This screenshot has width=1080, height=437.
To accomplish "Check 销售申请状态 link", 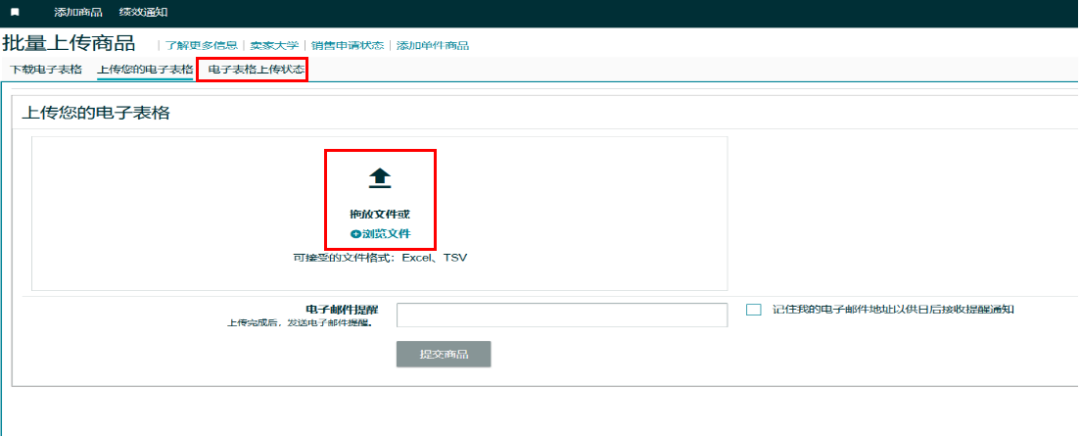I will pos(347,45).
